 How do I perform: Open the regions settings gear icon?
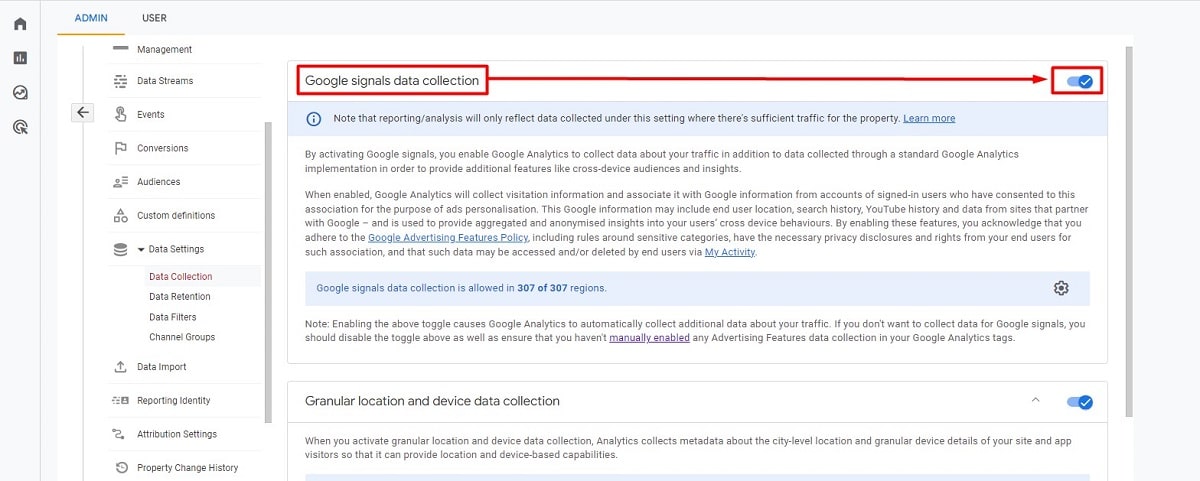point(1061,288)
